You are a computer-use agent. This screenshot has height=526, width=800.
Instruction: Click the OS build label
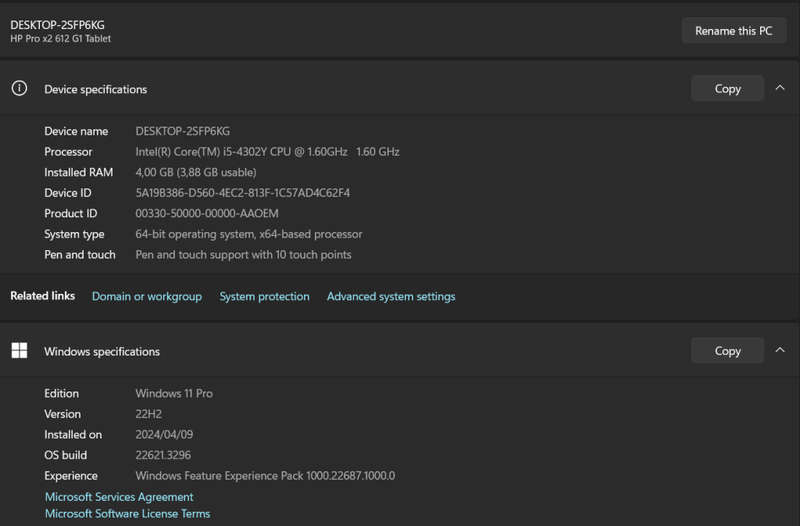[66, 455]
